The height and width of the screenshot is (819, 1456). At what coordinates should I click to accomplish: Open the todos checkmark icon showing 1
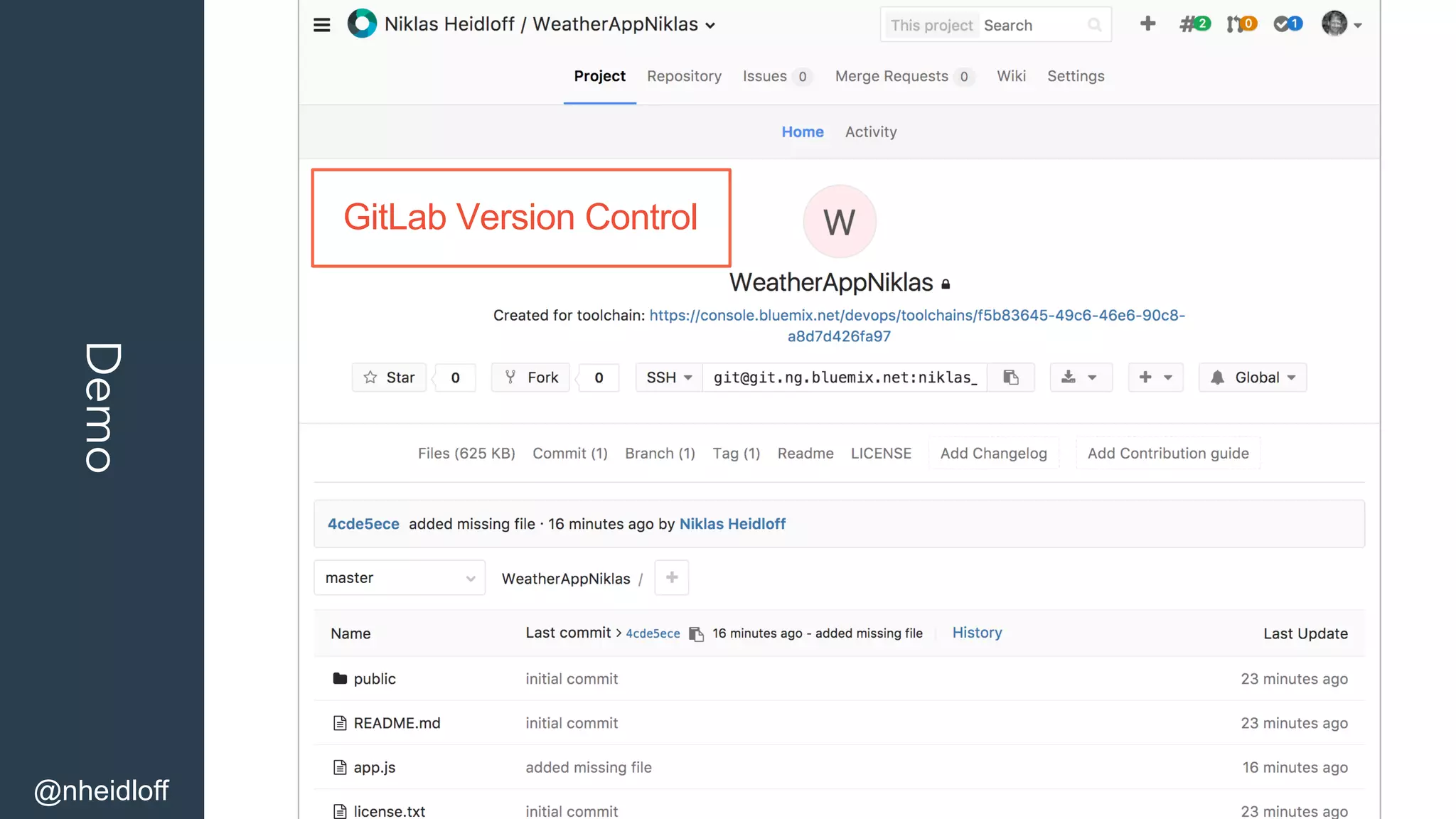click(x=1288, y=24)
